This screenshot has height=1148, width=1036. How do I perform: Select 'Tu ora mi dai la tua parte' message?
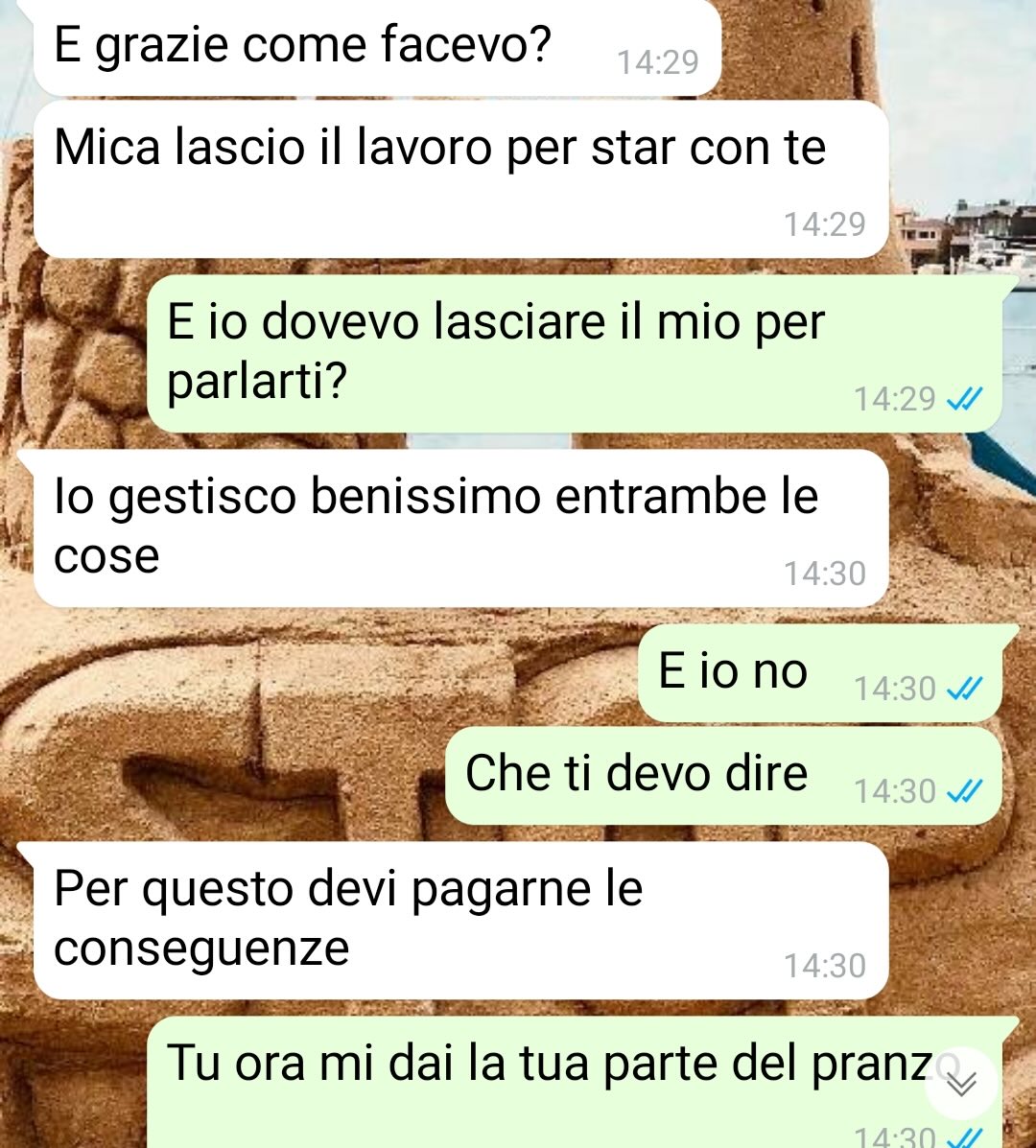(575, 1082)
